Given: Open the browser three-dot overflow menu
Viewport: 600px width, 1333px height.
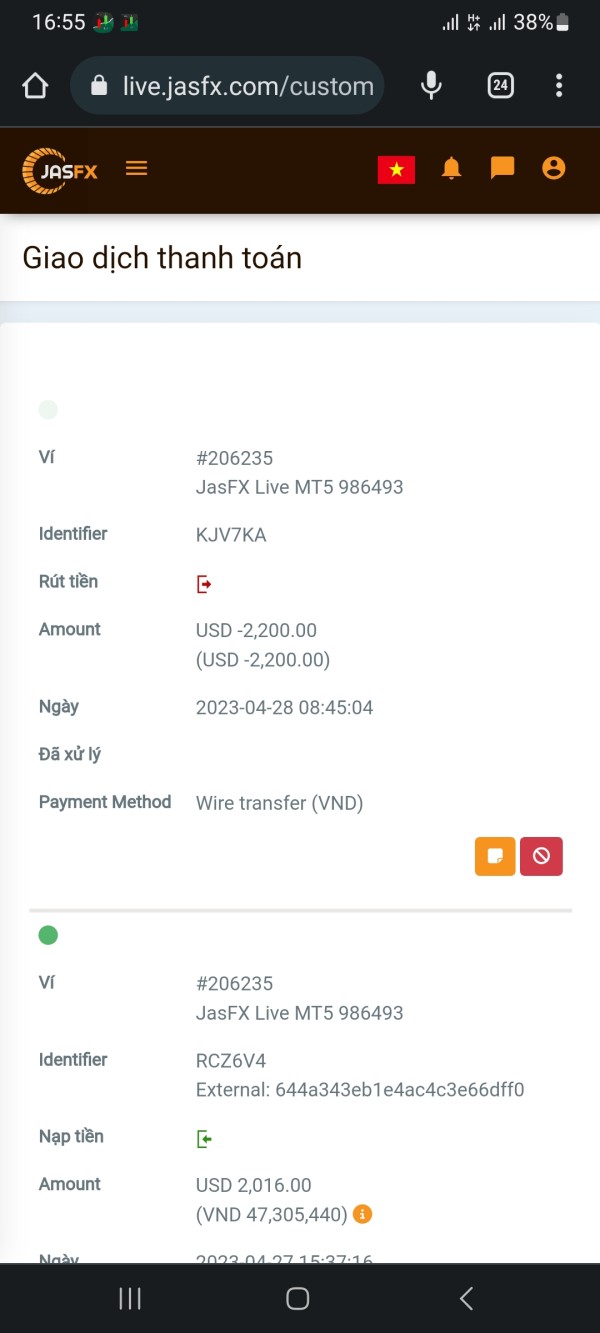Looking at the screenshot, I should click(x=559, y=86).
